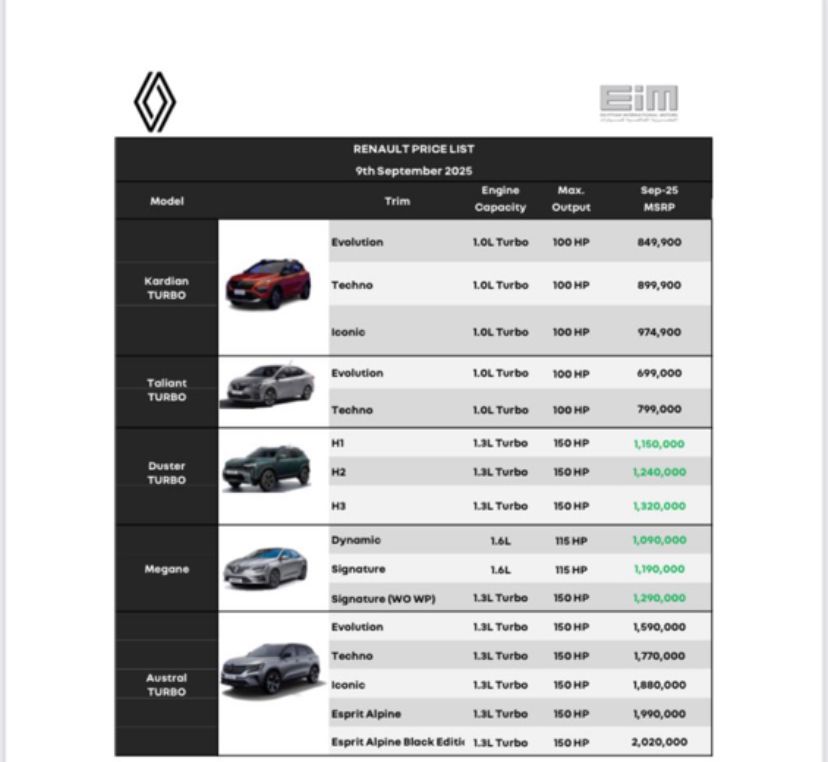Select the 'Kardian TURBO' model label
Viewport: 828px width, 762px height.
point(166,288)
